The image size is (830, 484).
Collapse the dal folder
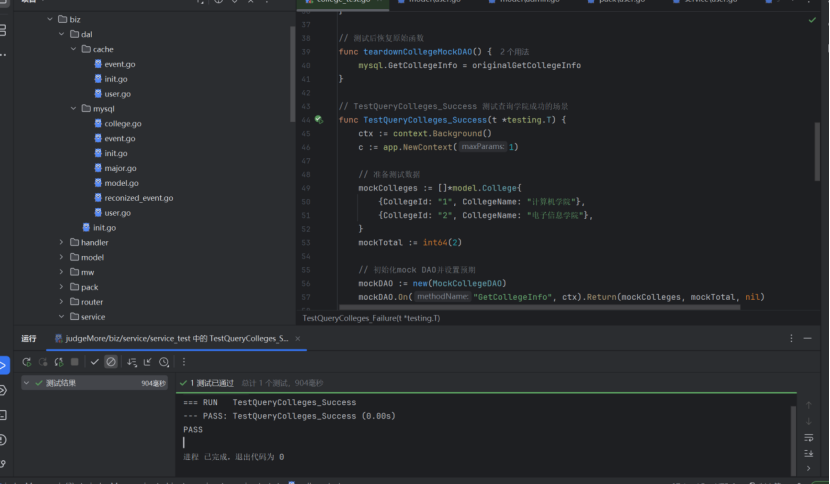pyautogui.click(x=61, y=34)
